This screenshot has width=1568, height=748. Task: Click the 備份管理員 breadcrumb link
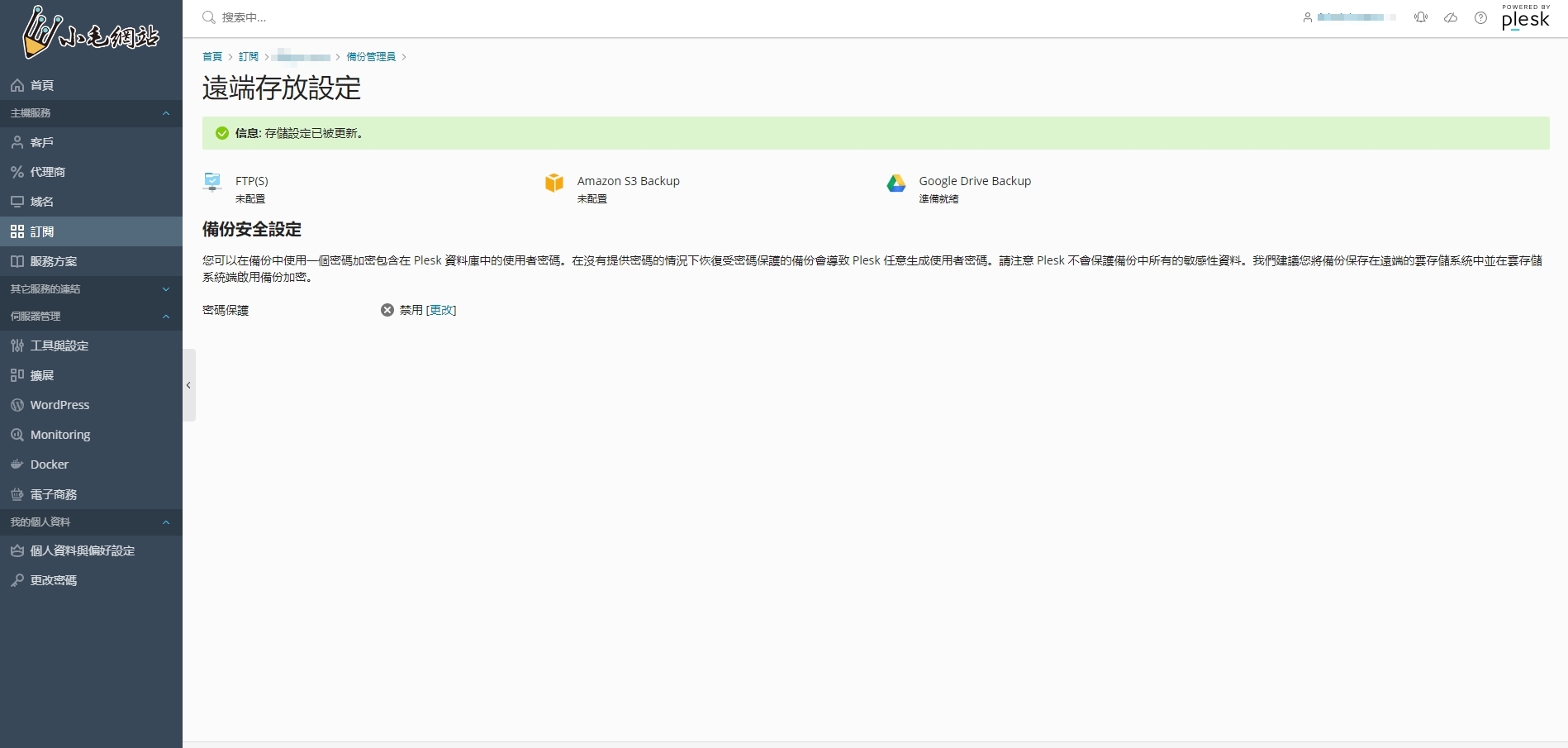(370, 57)
